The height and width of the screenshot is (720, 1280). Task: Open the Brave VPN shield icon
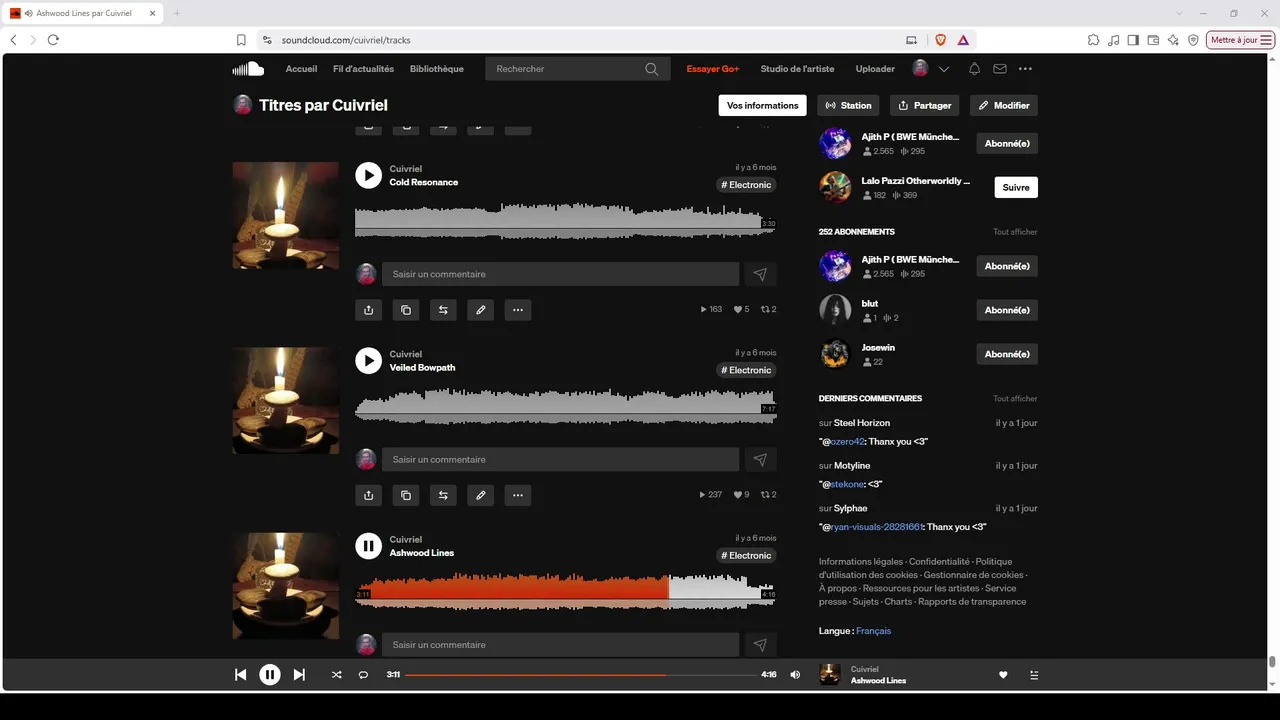coord(1193,40)
